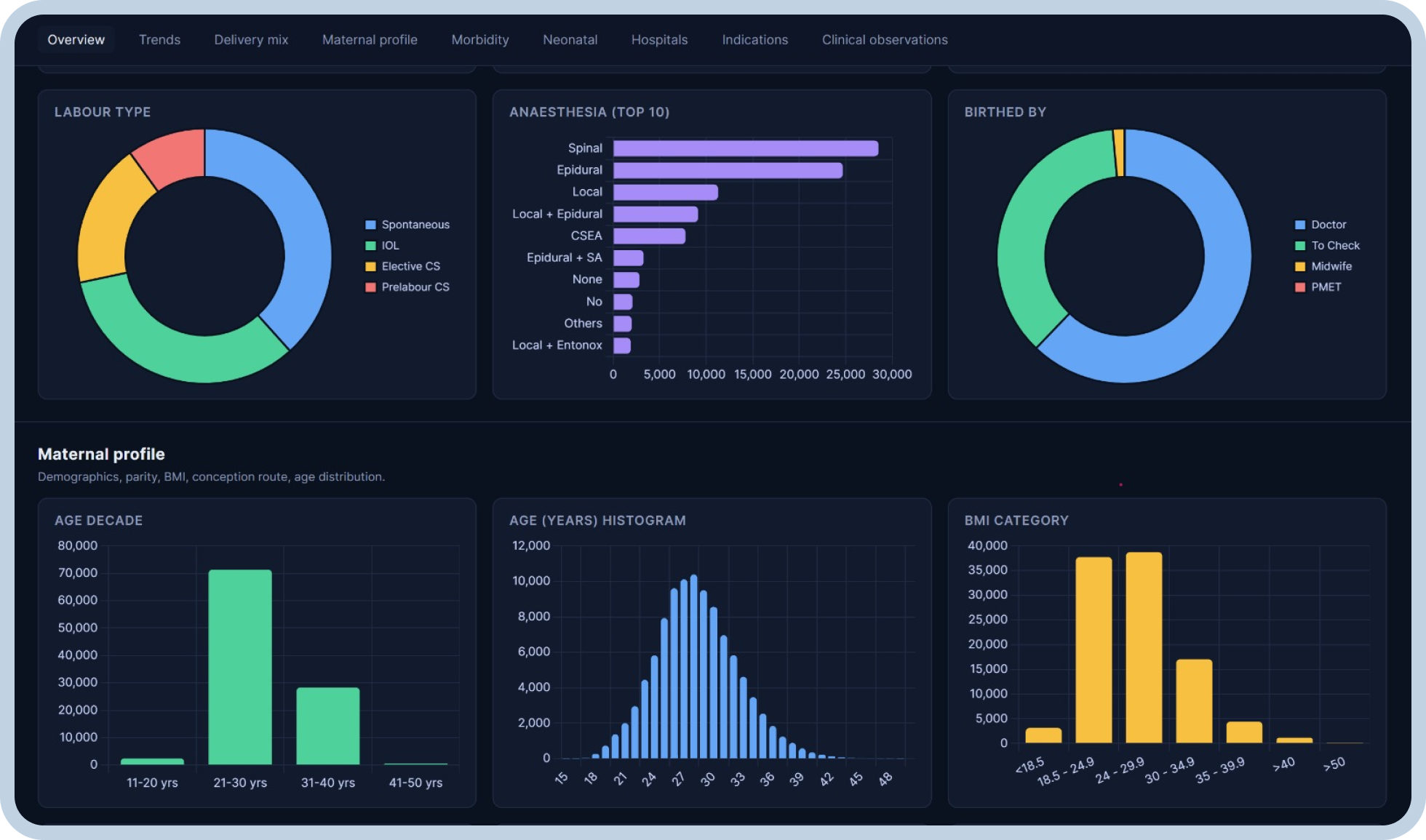
Task: Open the Overview tab
Action: click(x=76, y=40)
